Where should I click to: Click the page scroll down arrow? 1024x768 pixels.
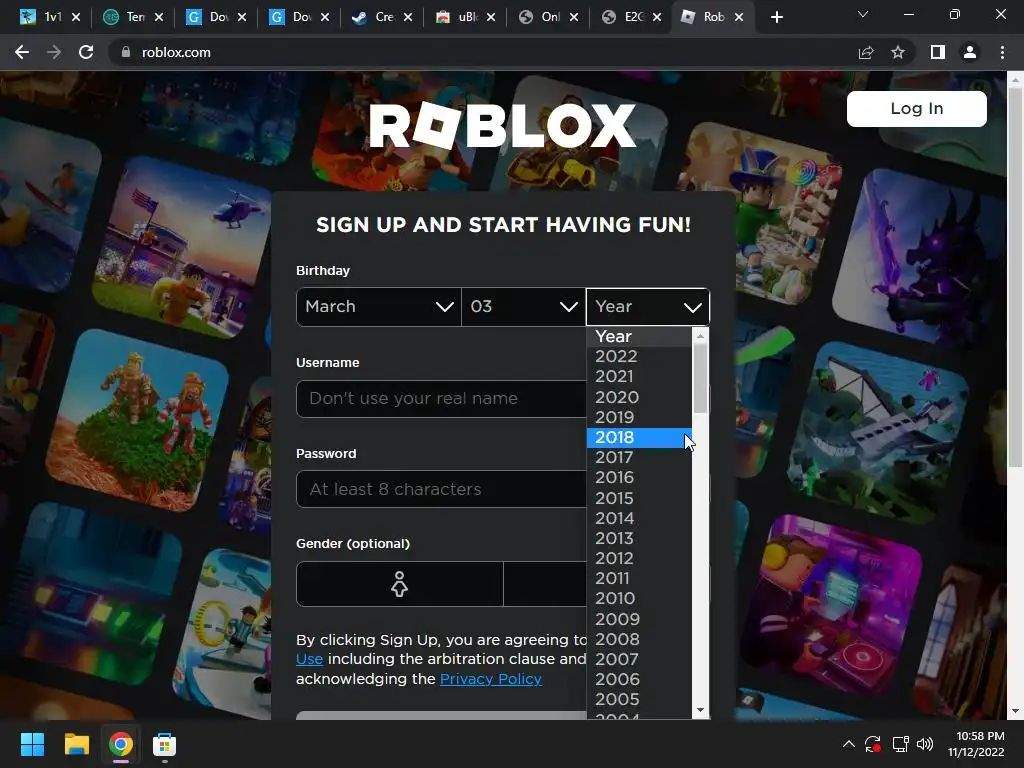click(1015, 711)
